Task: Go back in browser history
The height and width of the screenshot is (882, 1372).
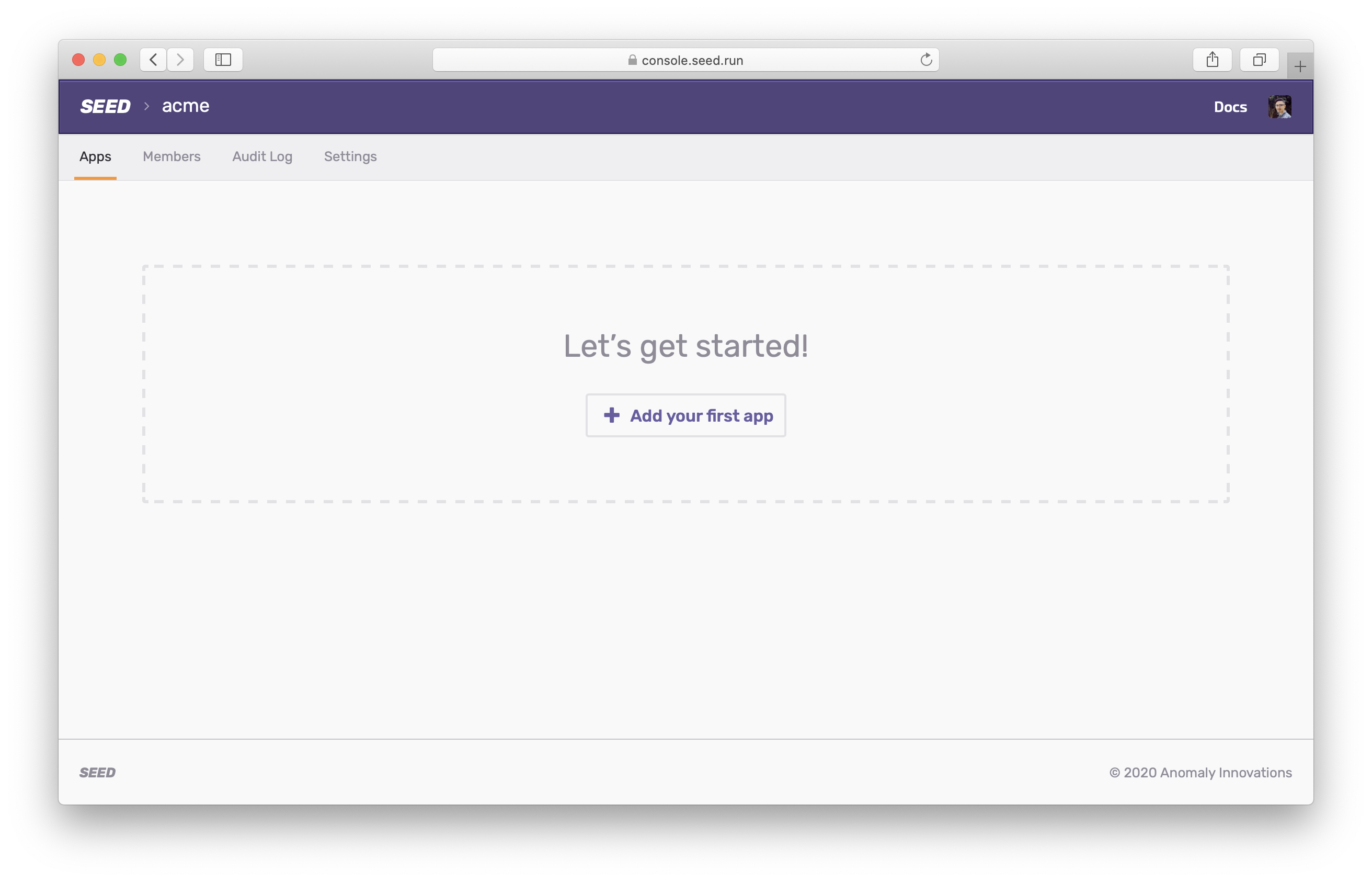Action: (153, 60)
